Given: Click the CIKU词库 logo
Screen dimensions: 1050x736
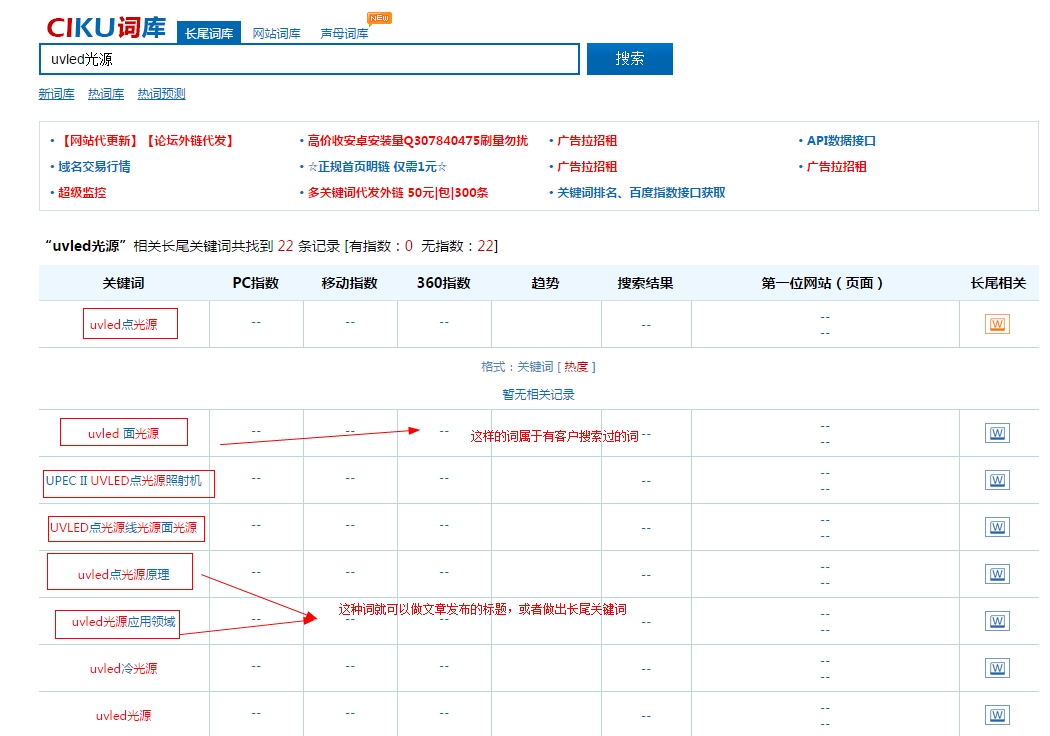Looking at the screenshot, I should 106,27.
